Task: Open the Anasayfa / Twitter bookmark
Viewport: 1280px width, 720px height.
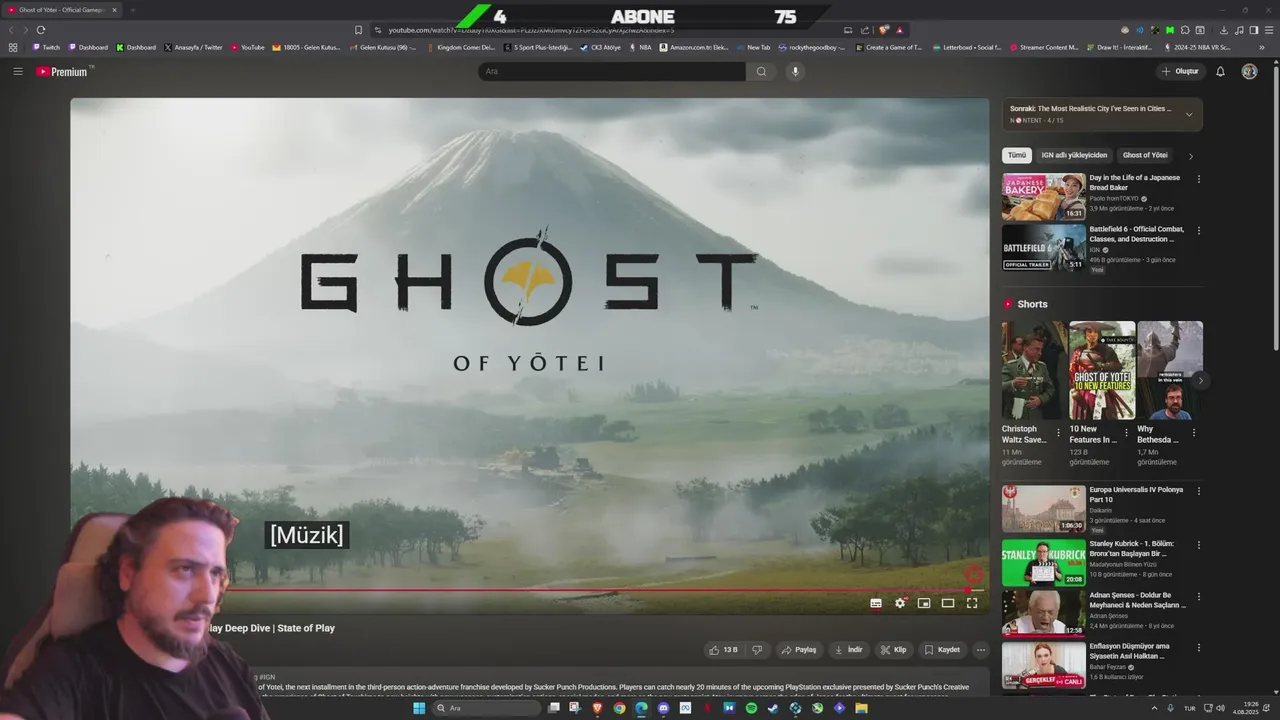Action: point(193,47)
